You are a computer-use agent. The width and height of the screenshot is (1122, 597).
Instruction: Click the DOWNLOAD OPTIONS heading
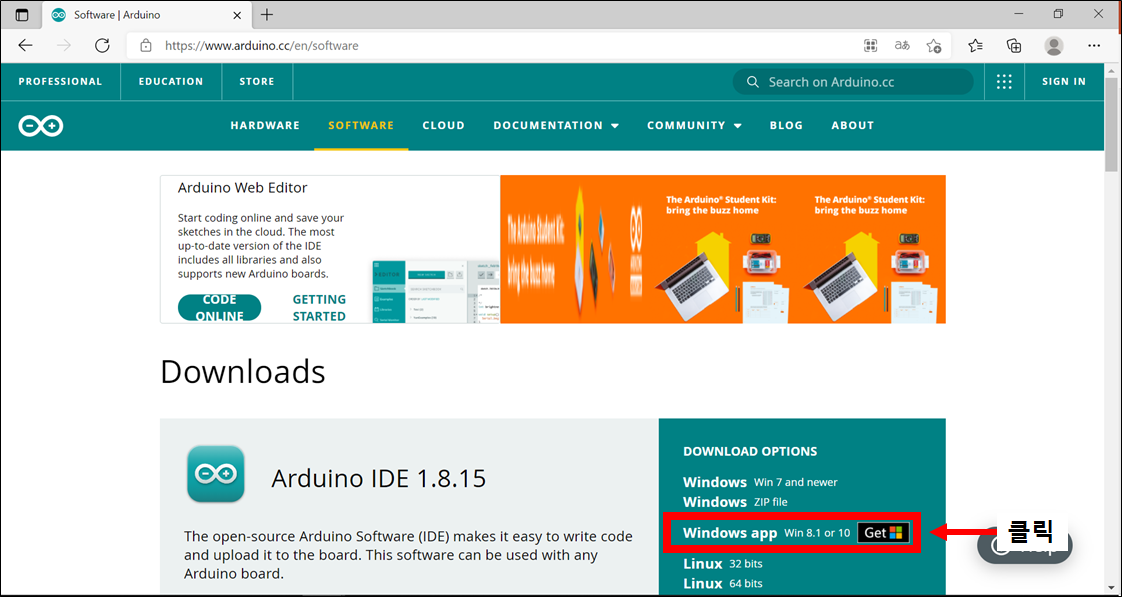(750, 452)
